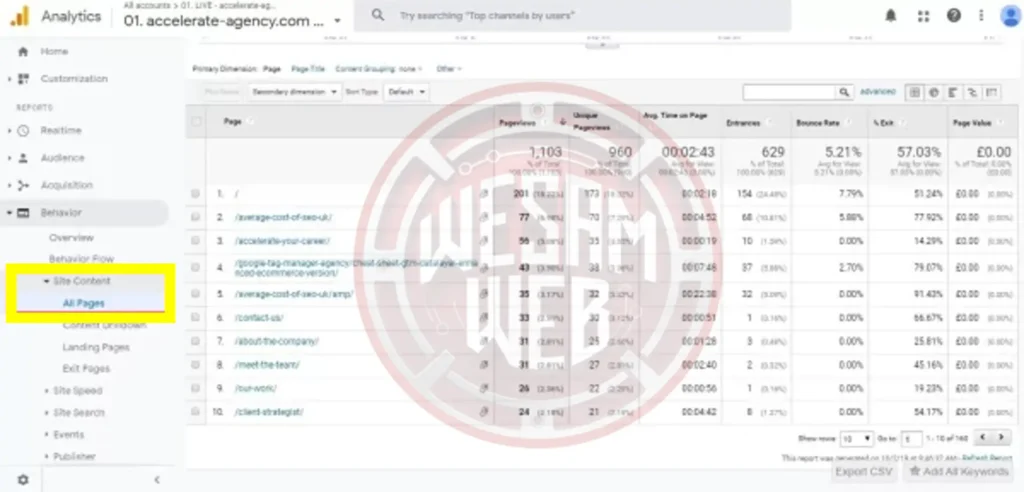This screenshot has width=1024, height=492.
Task: Open the Google apps grid icon
Action: (922, 16)
